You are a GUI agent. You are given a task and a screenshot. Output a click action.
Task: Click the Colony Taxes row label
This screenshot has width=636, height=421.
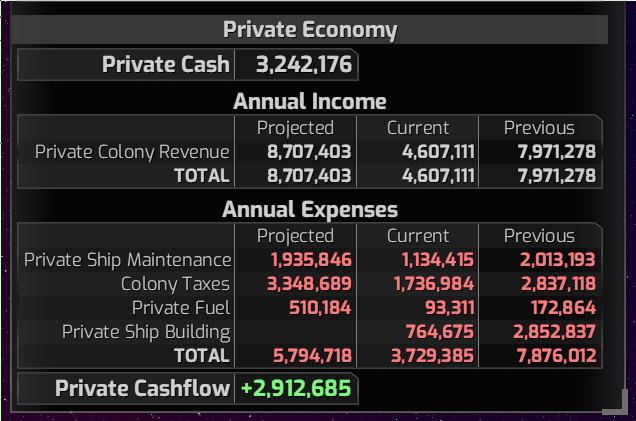(175, 284)
